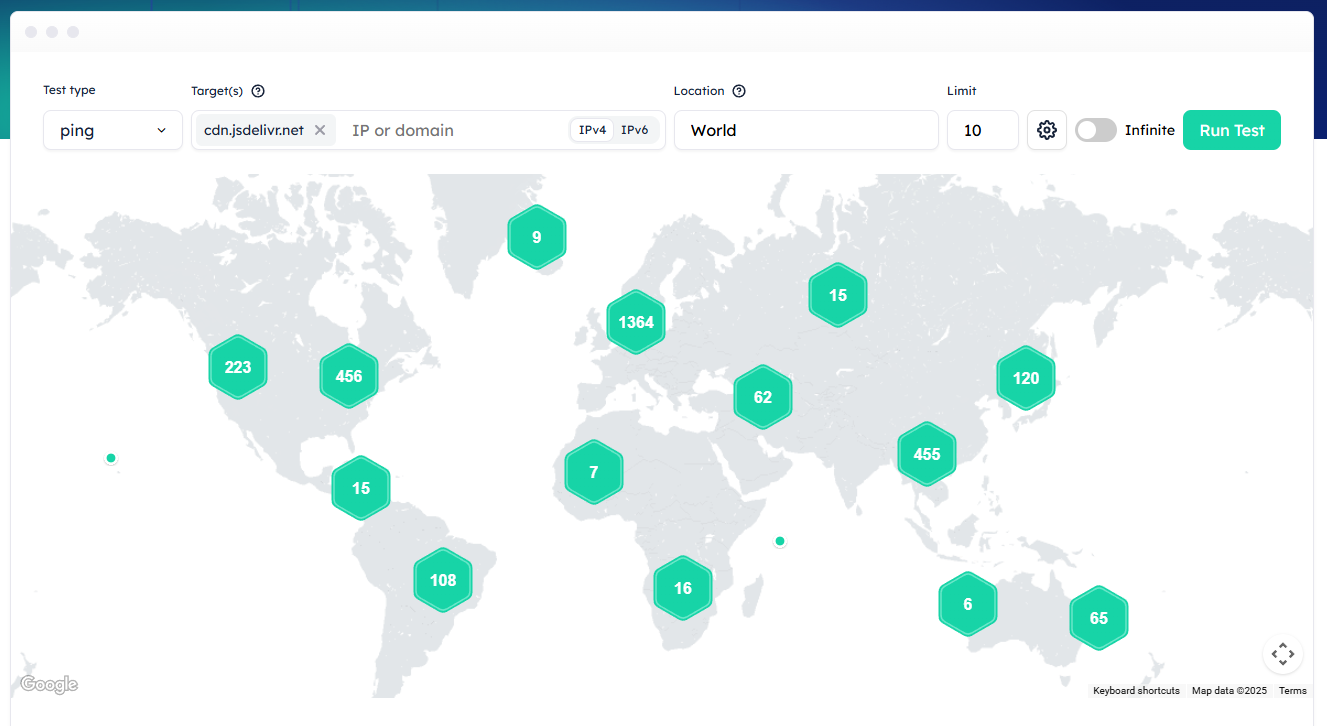1327x726 pixels.
Task: Click the map camera controls icon
Action: point(1282,655)
